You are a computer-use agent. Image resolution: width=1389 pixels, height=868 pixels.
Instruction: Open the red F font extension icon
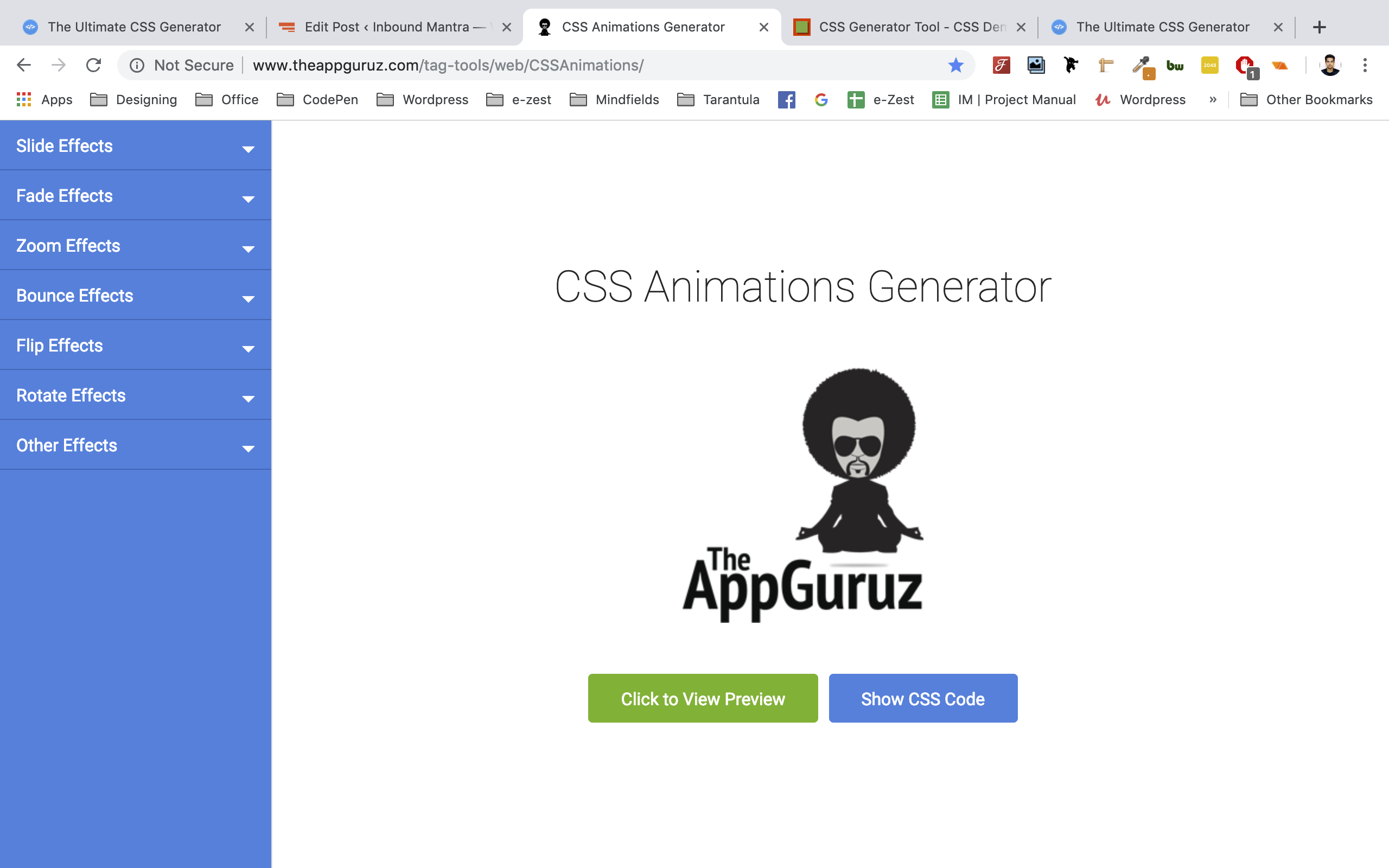point(1001,66)
